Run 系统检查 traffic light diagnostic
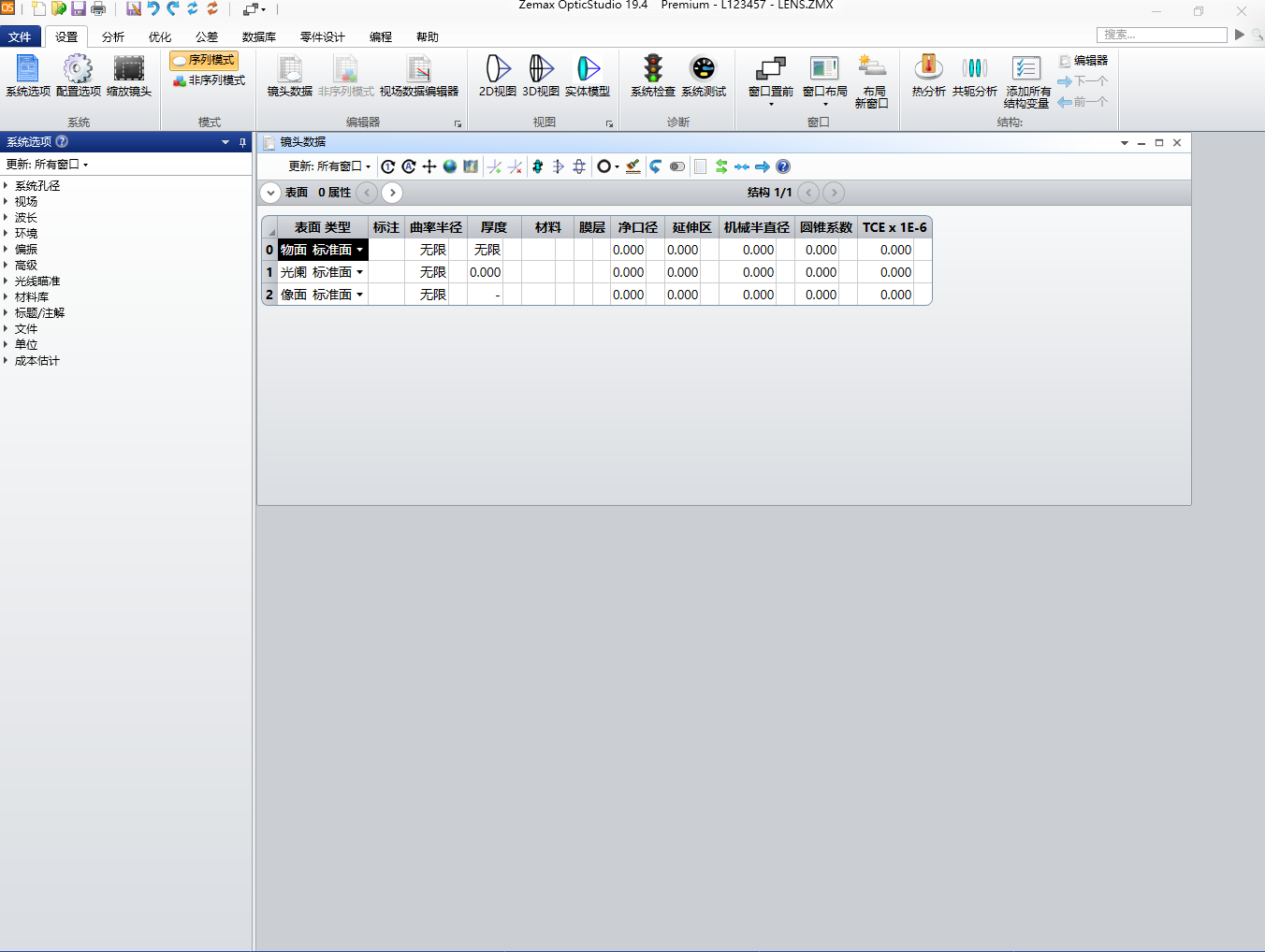This screenshot has height=952, width=1265. point(652,75)
